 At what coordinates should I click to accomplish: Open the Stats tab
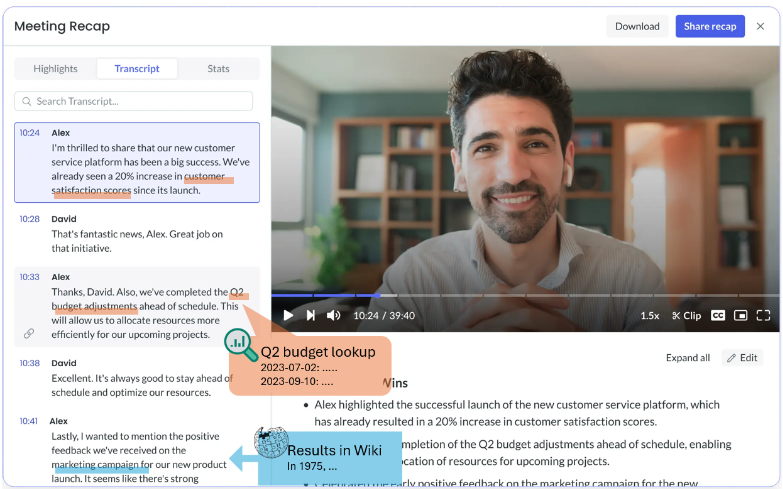tap(218, 68)
